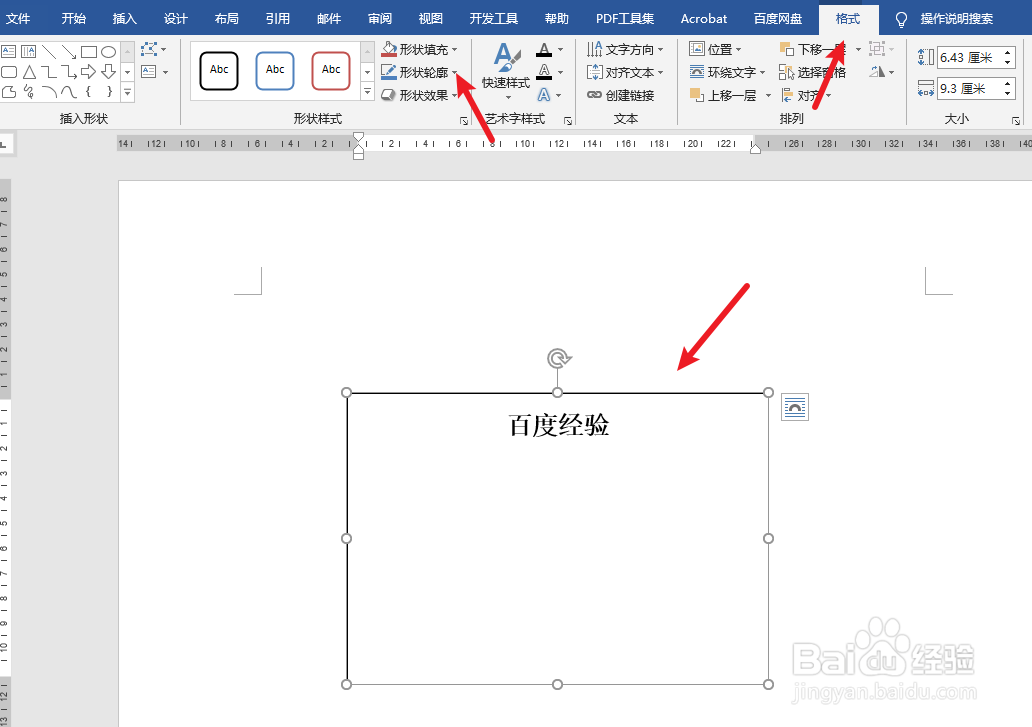Image resolution: width=1032 pixels, height=727 pixels.
Task: Increase the shape height with stepper
Action: [x=1008, y=53]
